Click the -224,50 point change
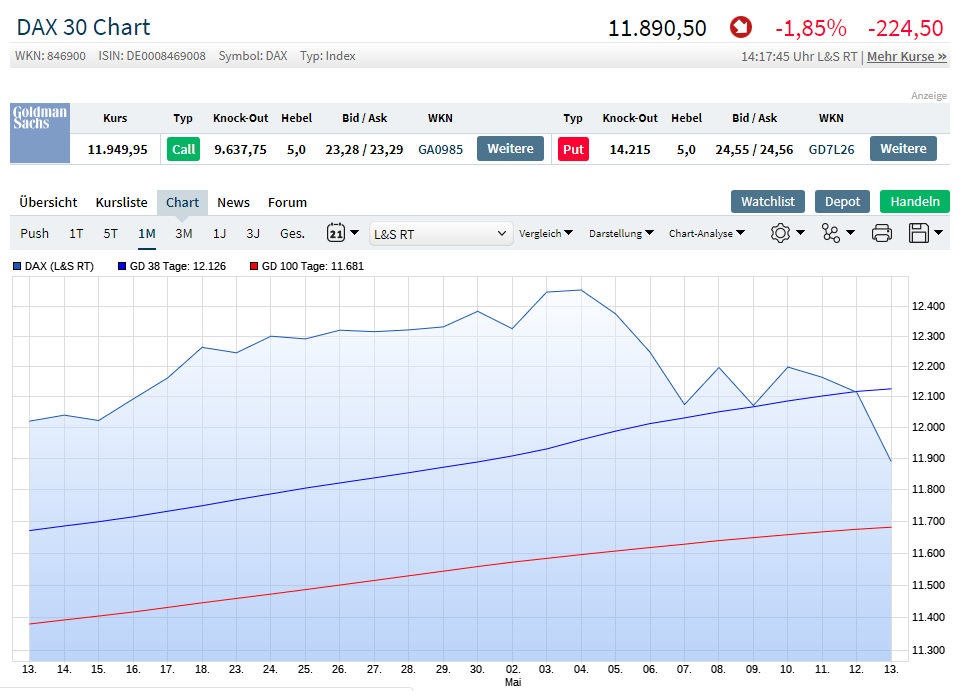The image size is (963, 691). 905,28
